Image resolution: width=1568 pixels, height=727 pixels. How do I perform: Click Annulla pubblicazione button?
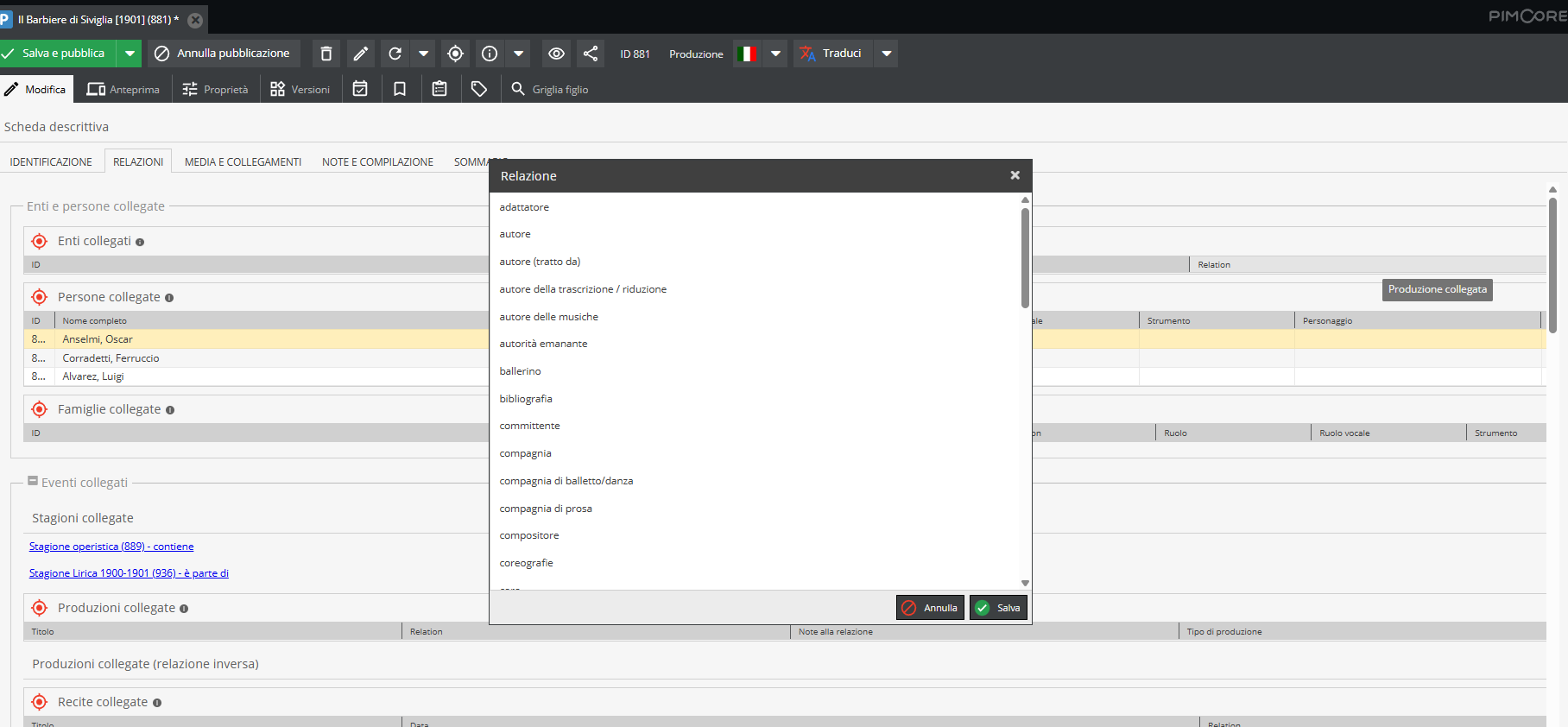(x=224, y=54)
